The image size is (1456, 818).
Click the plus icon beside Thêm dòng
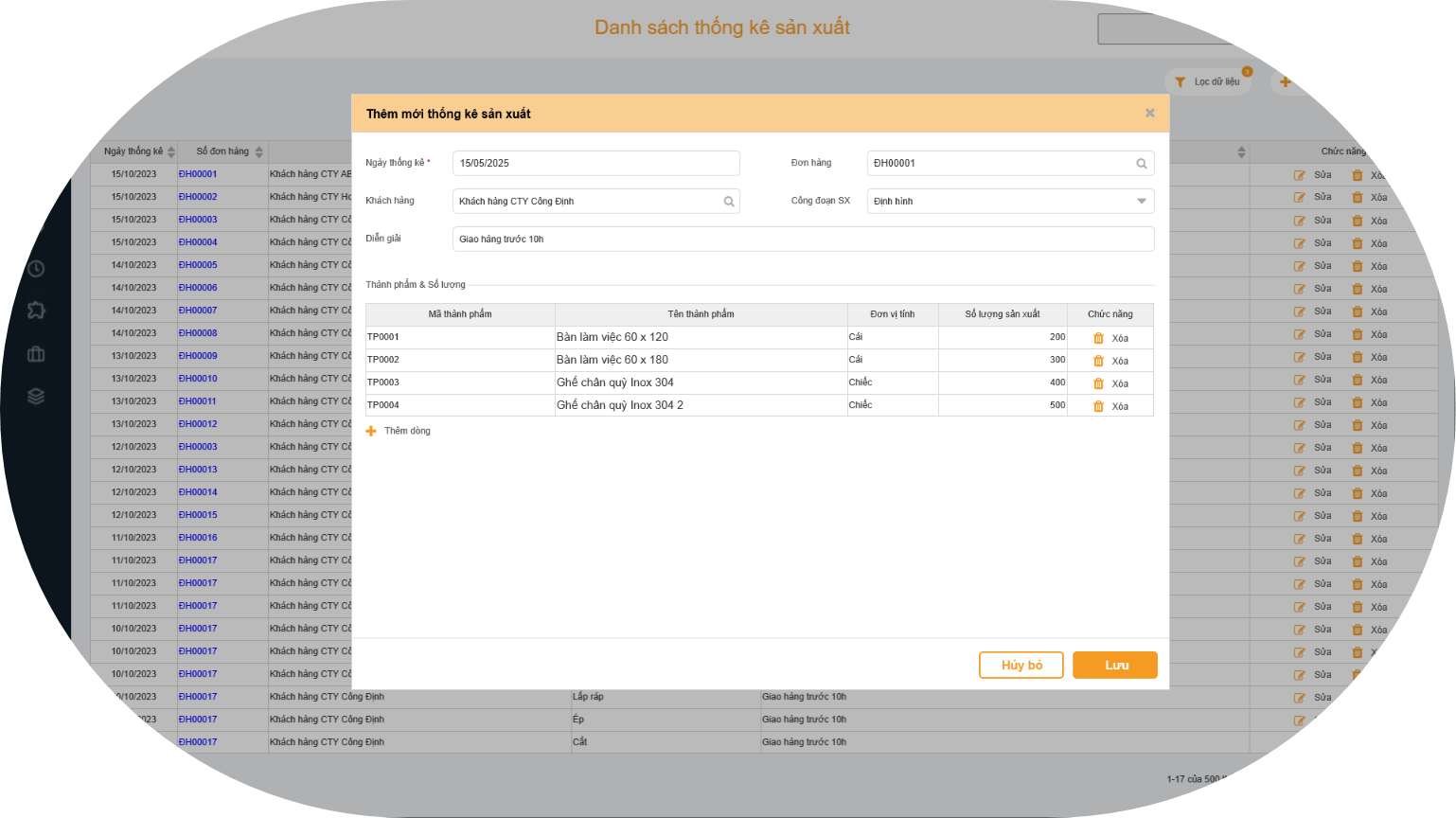[x=371, y=431]
